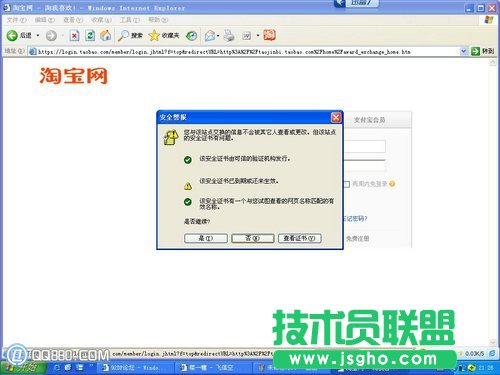Click the second quick launch icon
The image size is (500, 375).
(x=68, y=368)
